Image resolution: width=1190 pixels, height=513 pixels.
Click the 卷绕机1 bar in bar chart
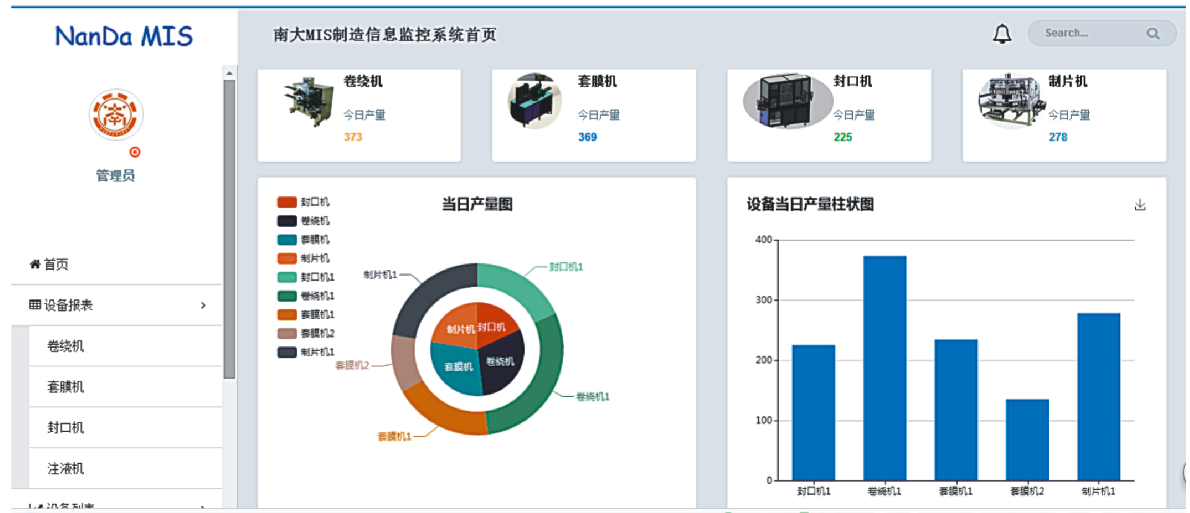[884, 368]
